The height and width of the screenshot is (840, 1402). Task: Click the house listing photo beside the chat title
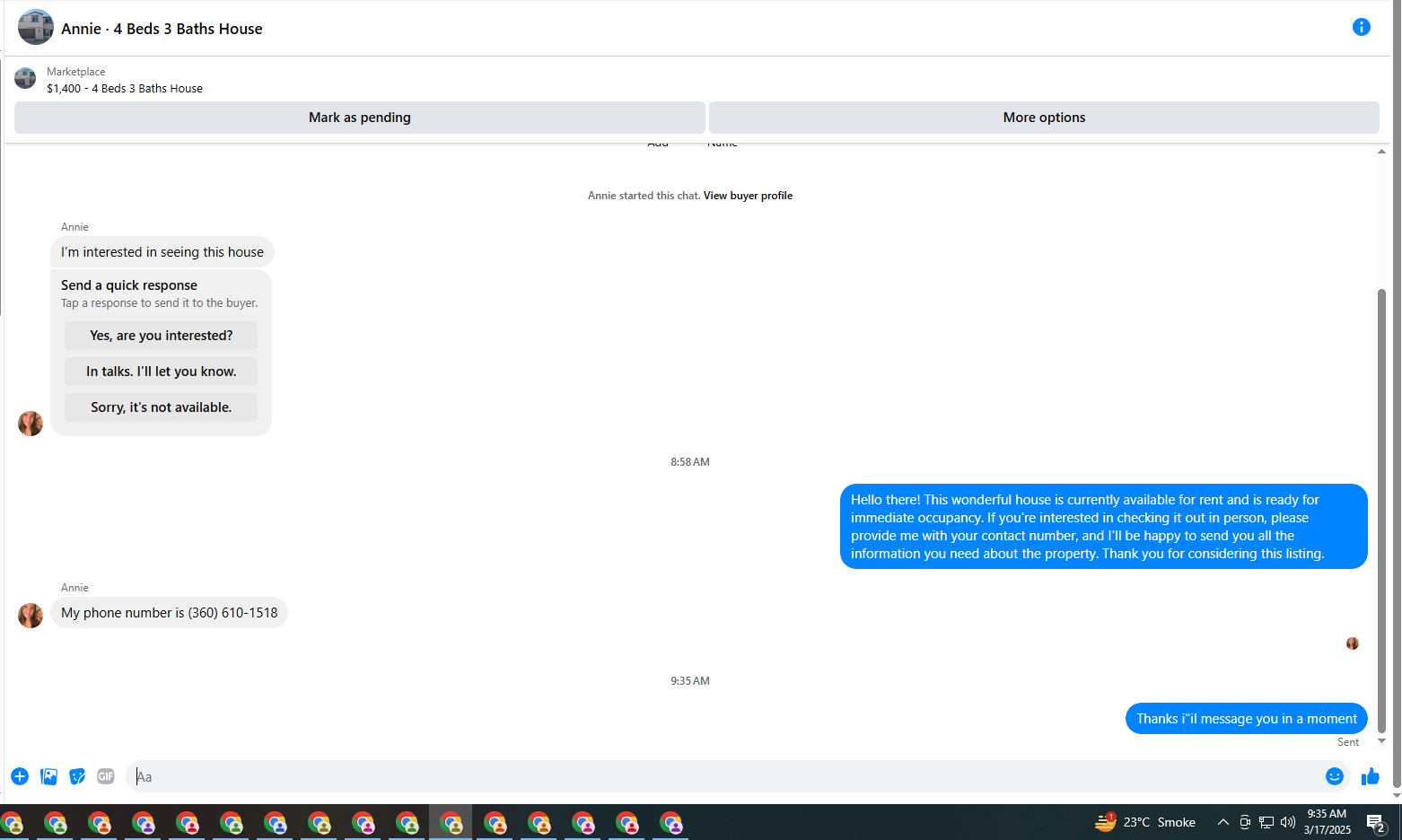pyautogui.click(x=36, y=27)
